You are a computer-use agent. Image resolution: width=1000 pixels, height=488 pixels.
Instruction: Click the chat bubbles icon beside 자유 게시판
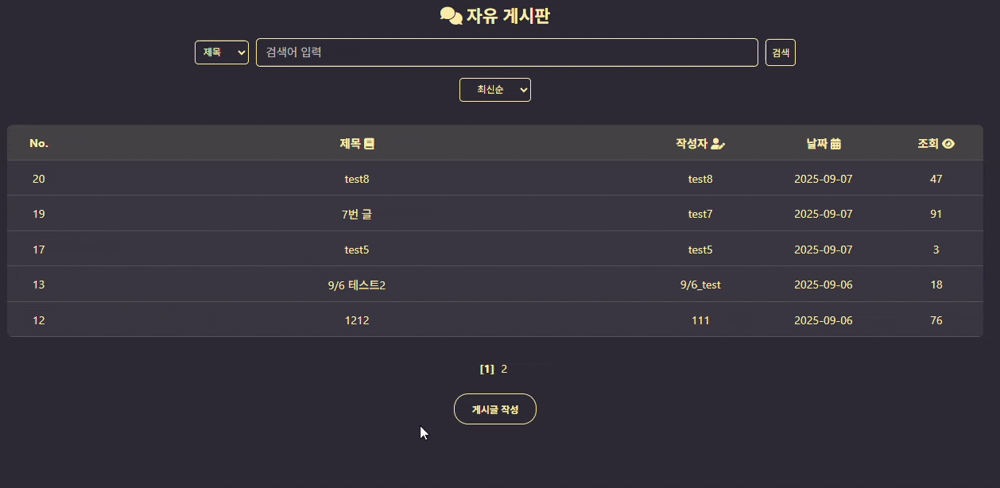tap(452, 16)
